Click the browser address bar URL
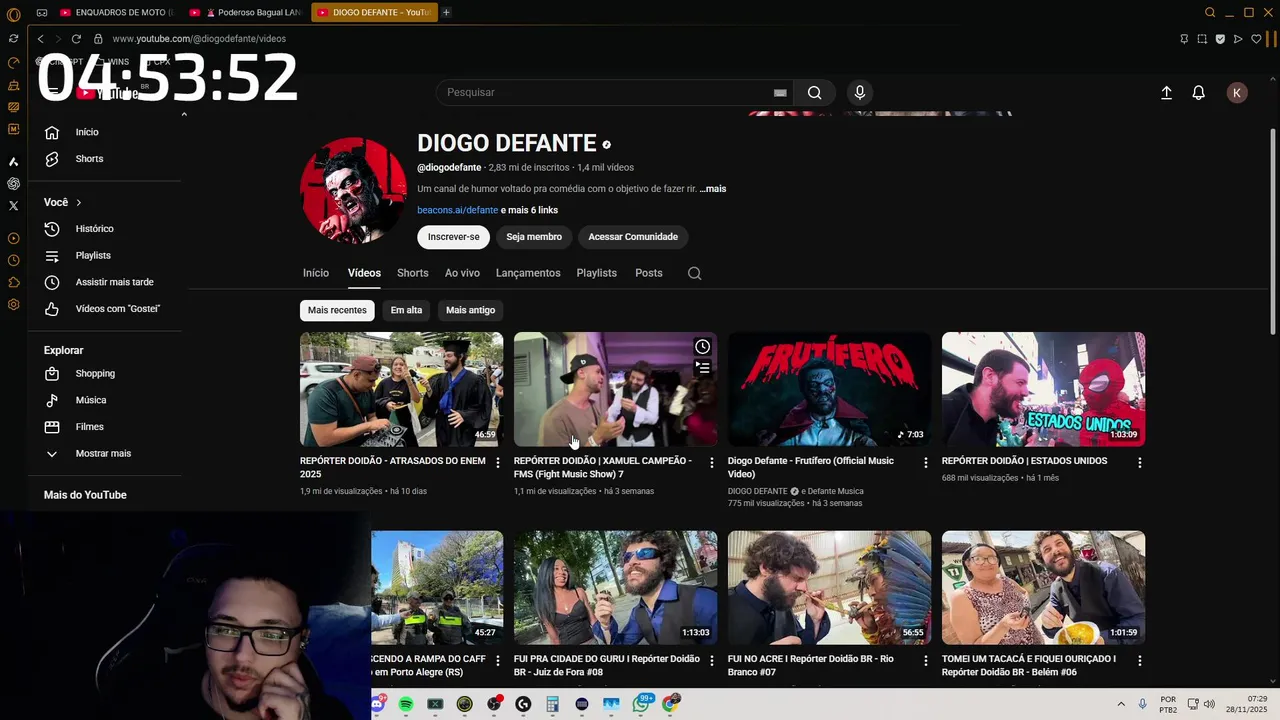The width and height of the screenshot is (1280, 720). coord(199,39)
